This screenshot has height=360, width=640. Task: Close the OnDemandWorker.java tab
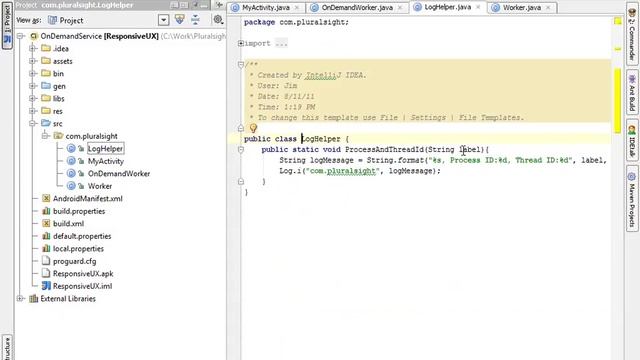click(x=400, y=8)
